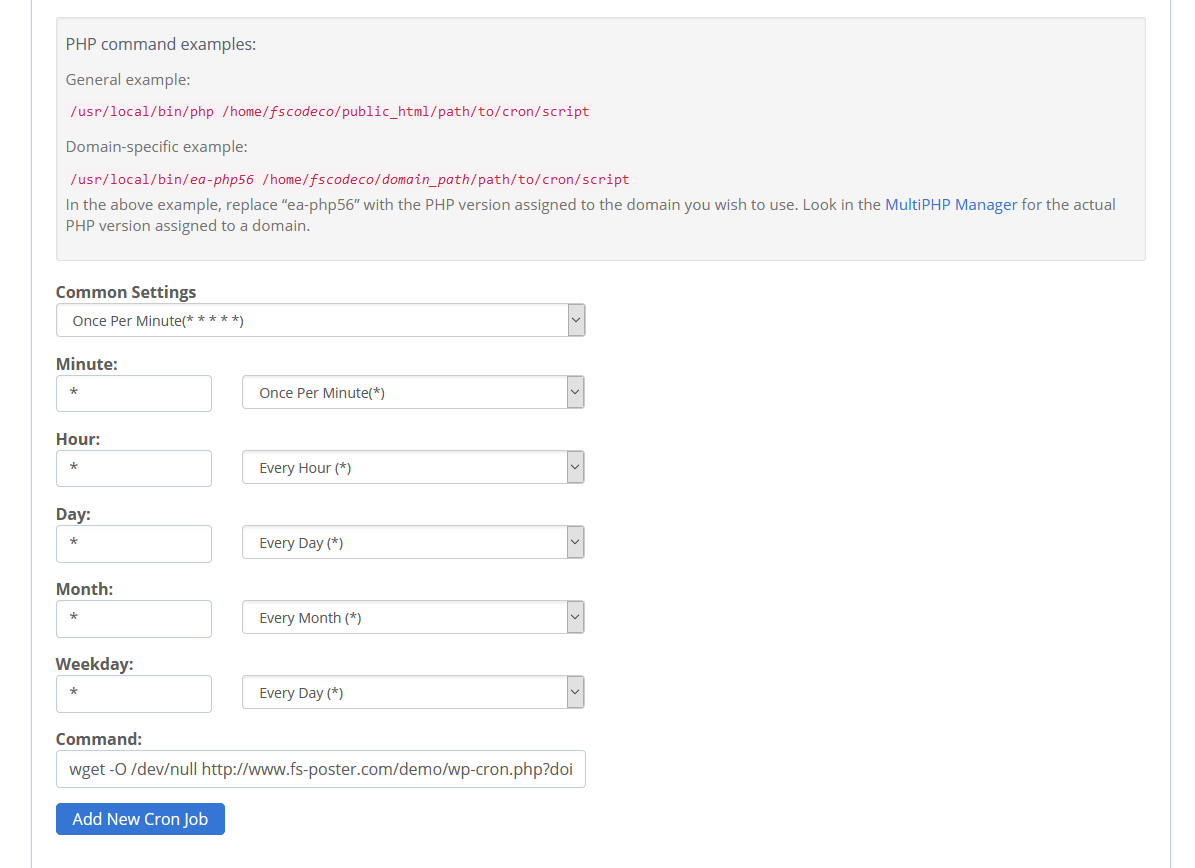Click the 'Minute:' label

tap(87, 364)
